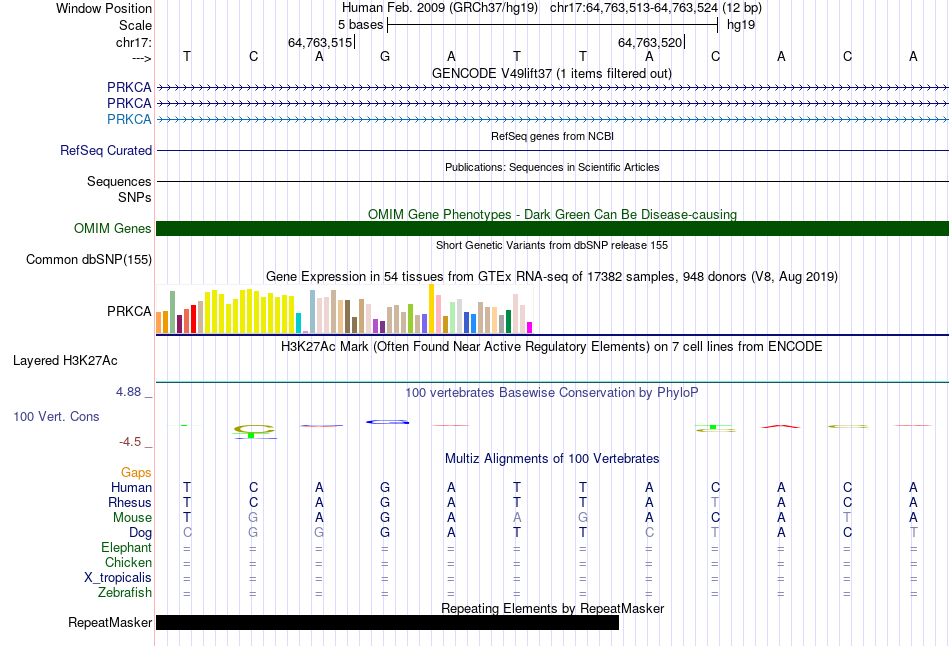Click the chr17: base position label
The height and width of the screenshot is (646, 950).
(x=133, y=42)
